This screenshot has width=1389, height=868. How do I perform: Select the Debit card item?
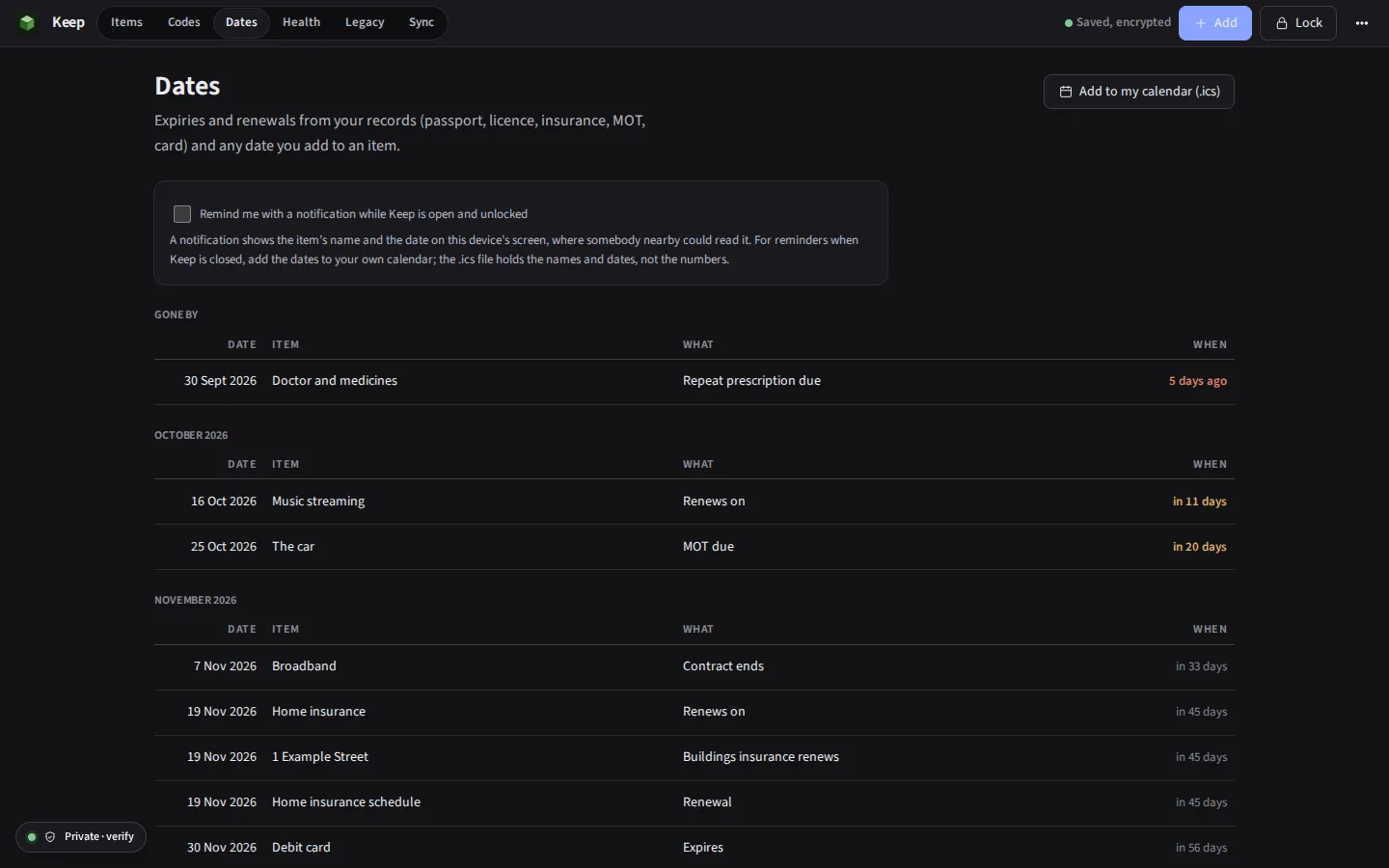(x=301, y=848)
